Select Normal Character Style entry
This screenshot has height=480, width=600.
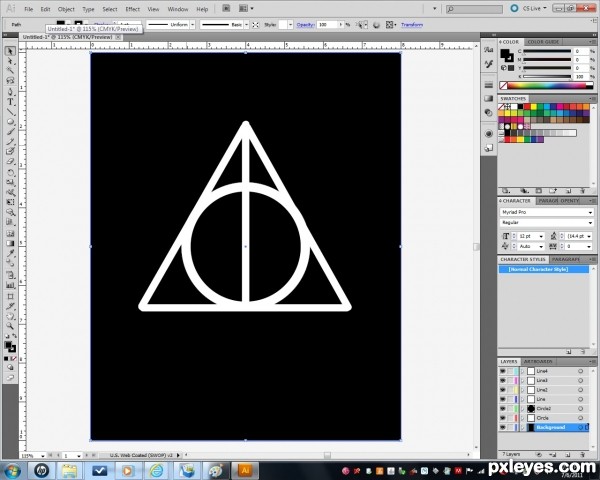click(543, 269)
